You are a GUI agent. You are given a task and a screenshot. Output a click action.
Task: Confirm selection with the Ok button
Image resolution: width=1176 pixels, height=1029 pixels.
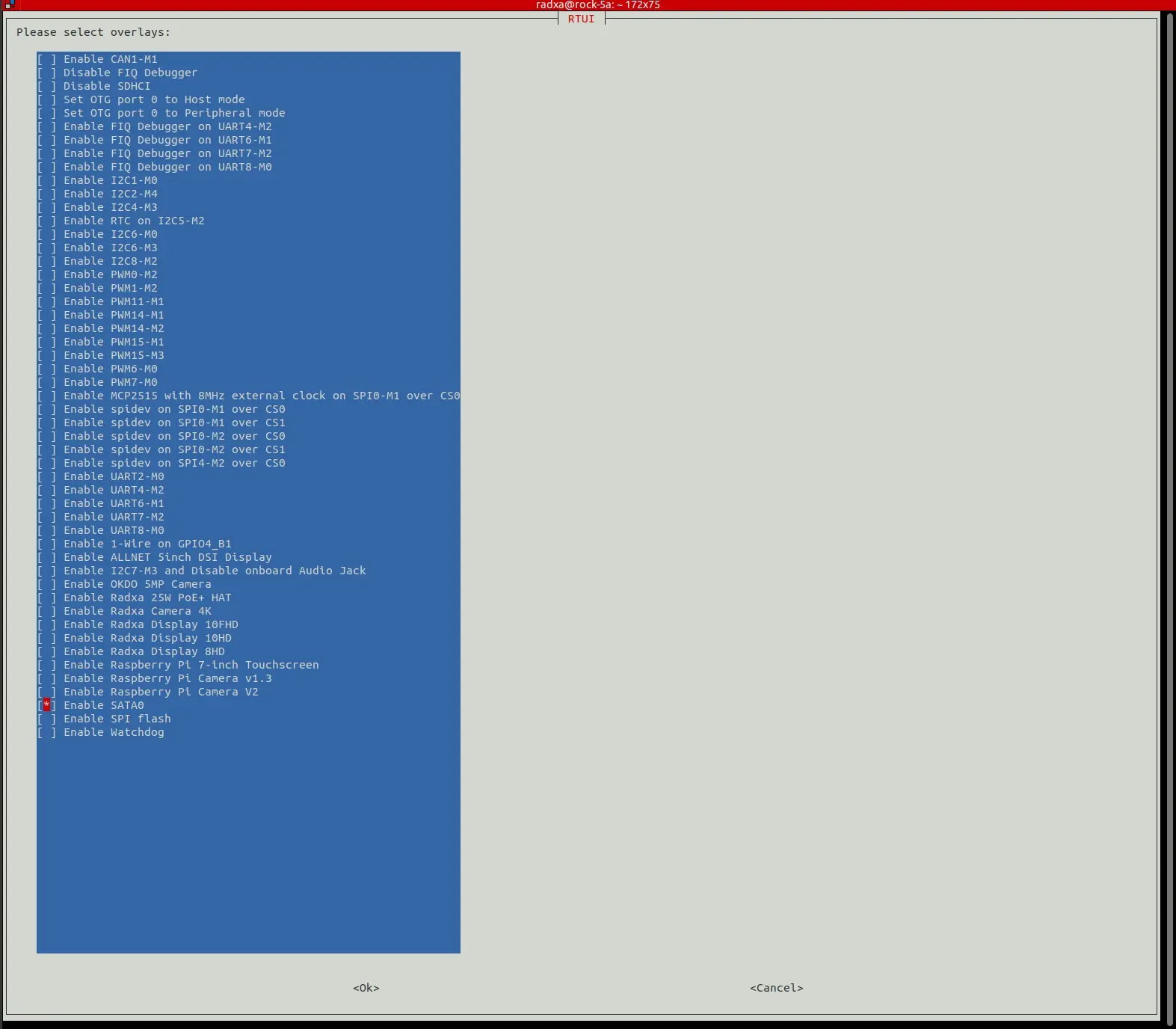pyautogui.click(x=366, y=988)
